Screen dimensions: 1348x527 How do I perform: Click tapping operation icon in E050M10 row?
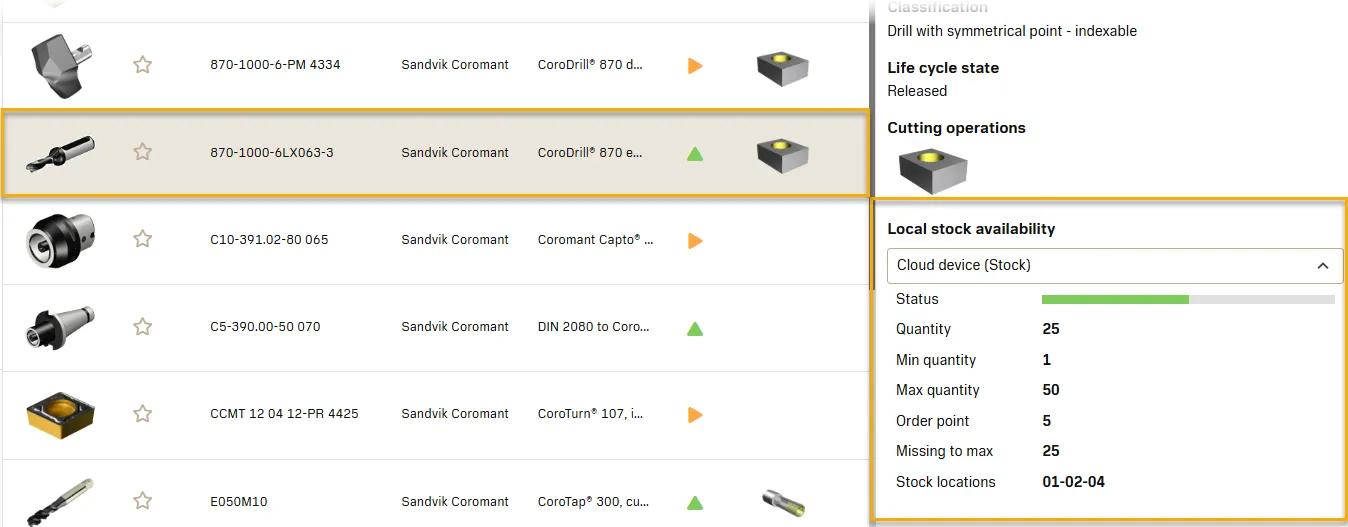coord(782,501)
